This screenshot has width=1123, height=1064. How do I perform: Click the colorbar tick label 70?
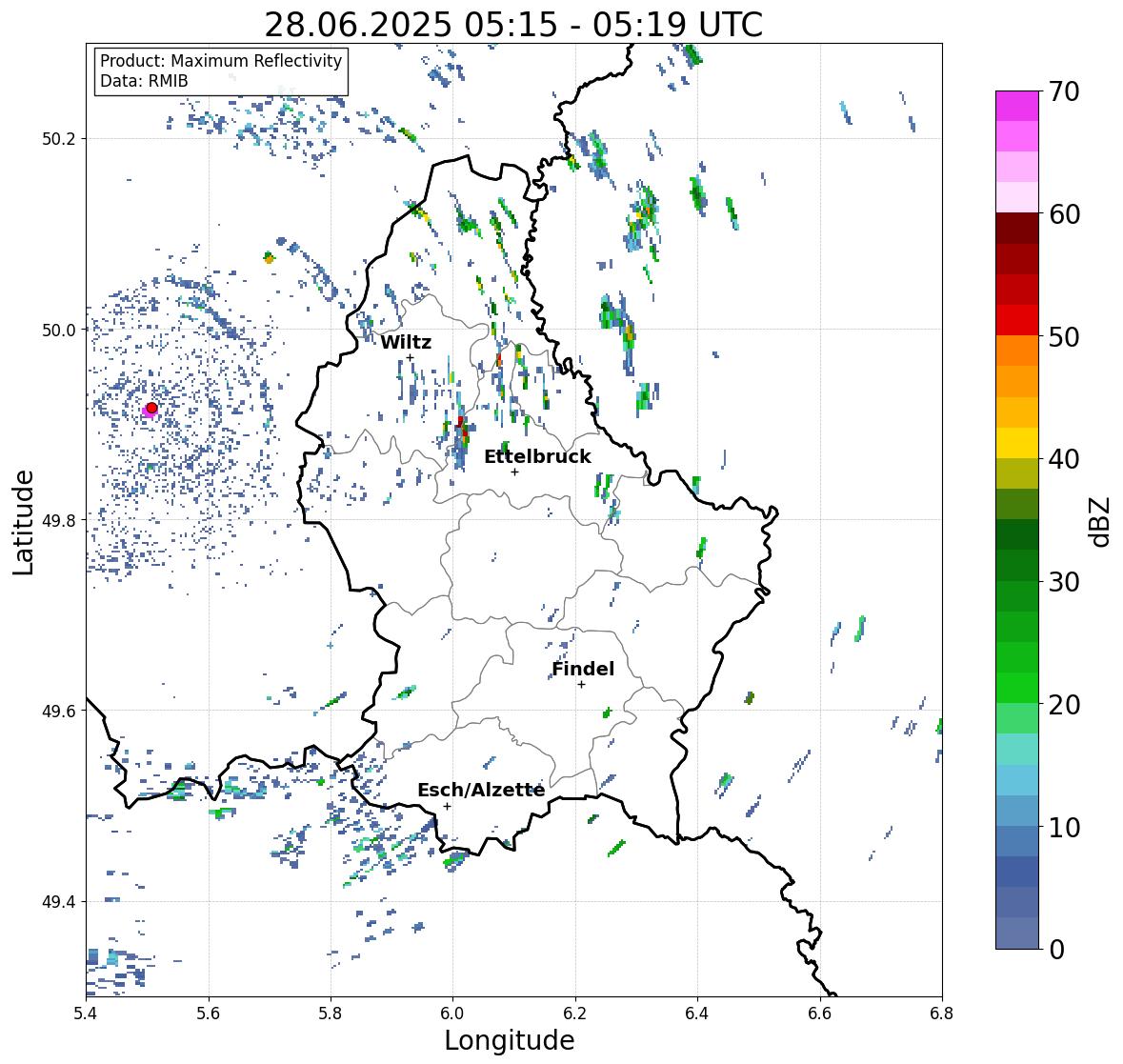pos(1064,91)
